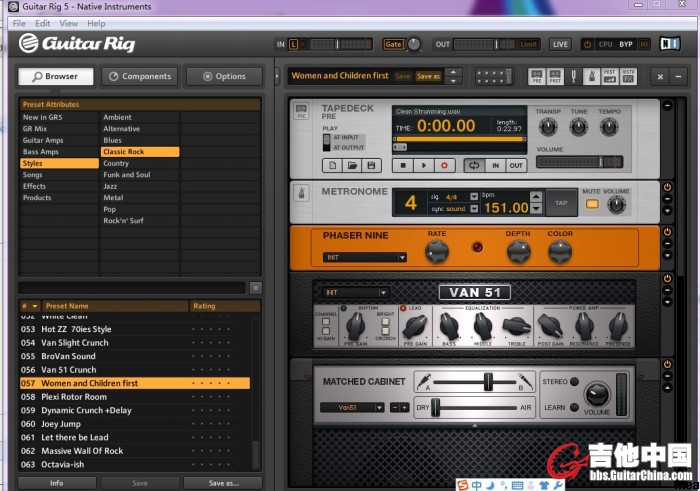Toggle loop in Tapedeck

point(474,166)
